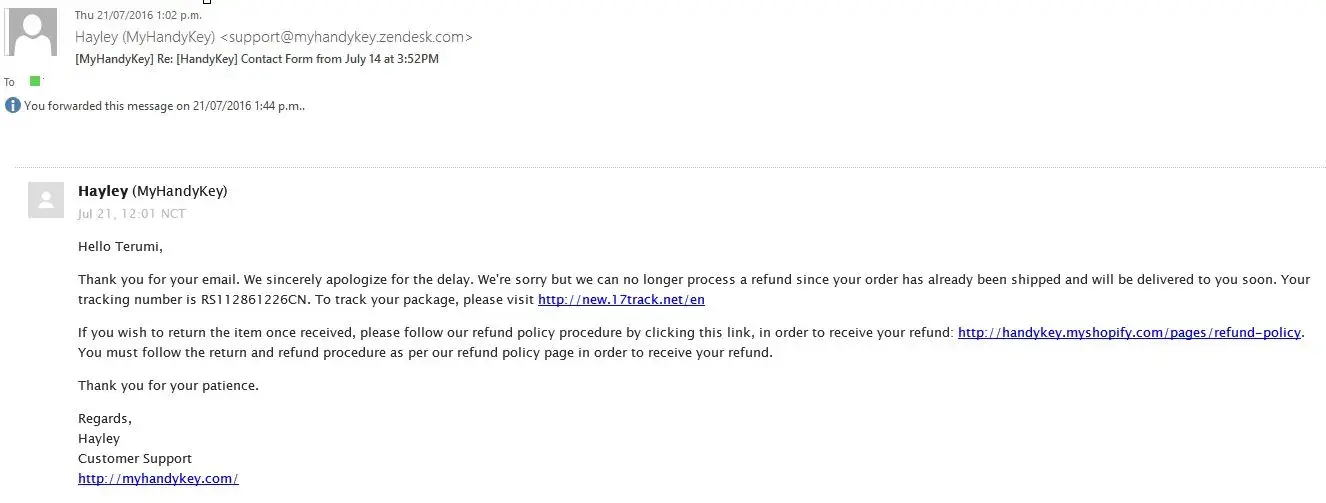Image resolution: width=1326 pixels, height=503 pixels.
Task: Click the 'Thank you for your patience.' line
Action: point(168,385)
